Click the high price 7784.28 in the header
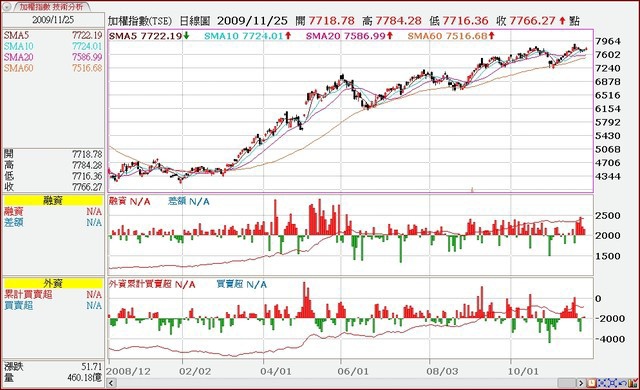Screen dimensions: 640x390 click(398, 21)
